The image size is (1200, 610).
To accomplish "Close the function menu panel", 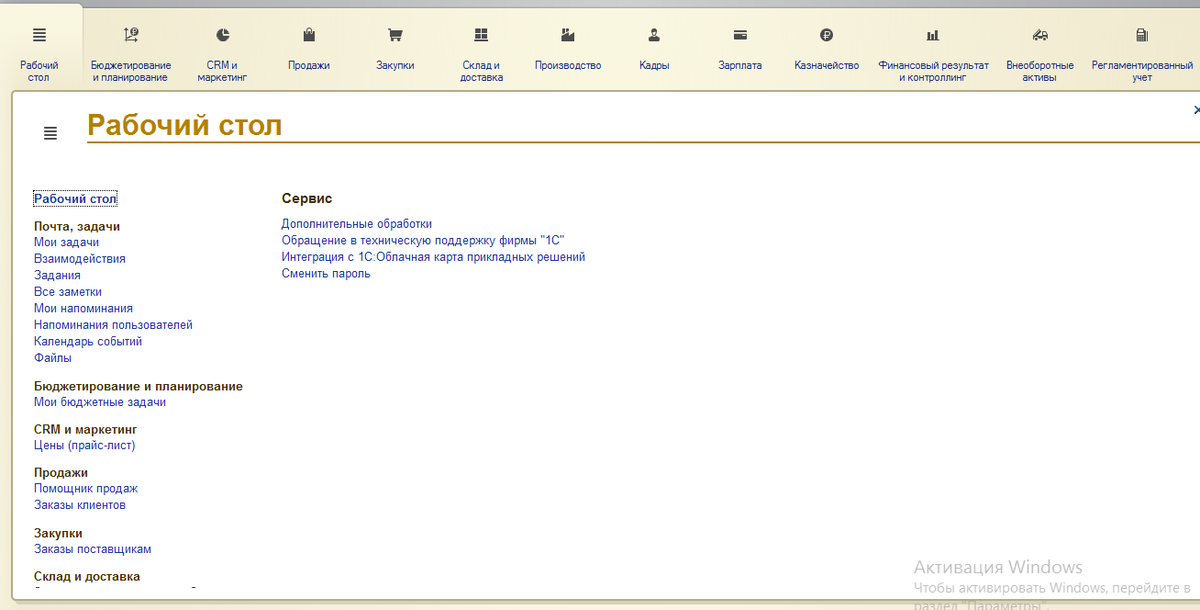I will [x=1196, y=109].
